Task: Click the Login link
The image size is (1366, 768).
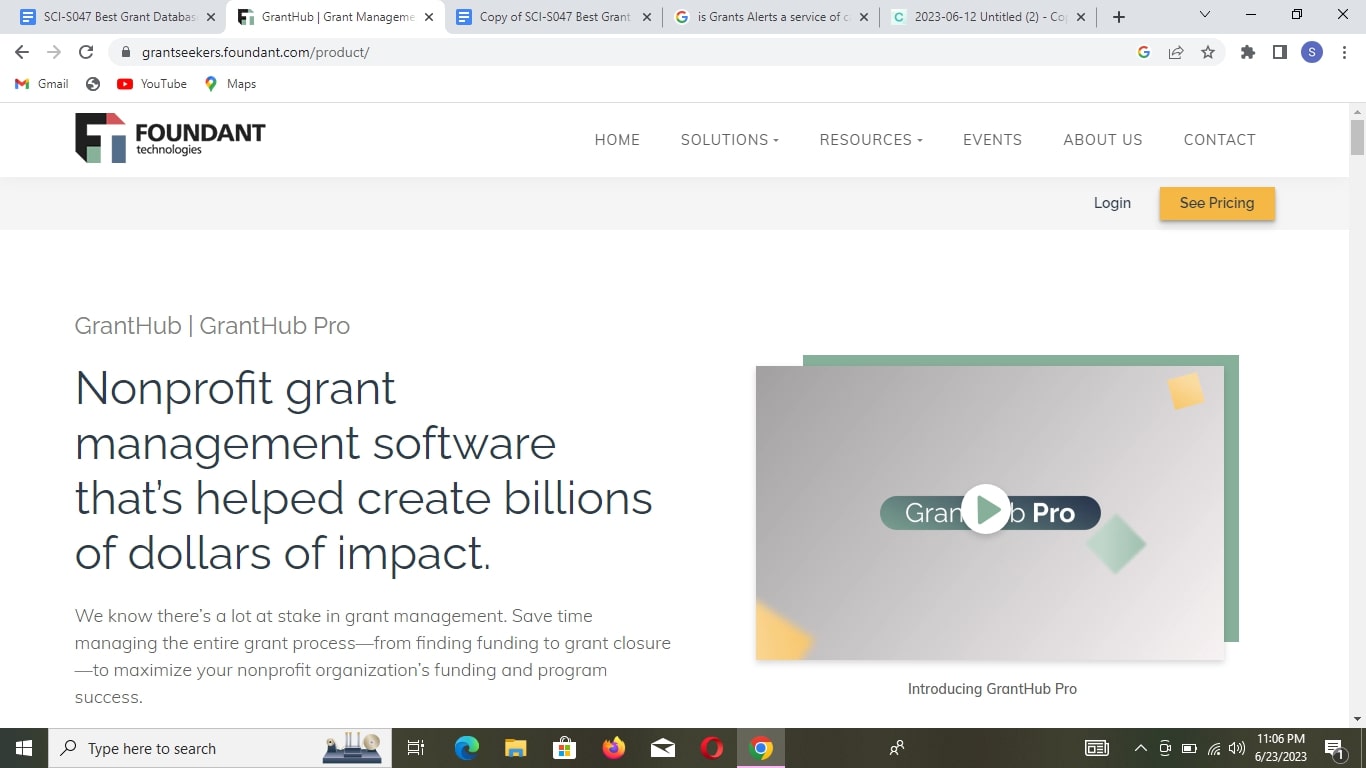Action: coord(1112,203)
